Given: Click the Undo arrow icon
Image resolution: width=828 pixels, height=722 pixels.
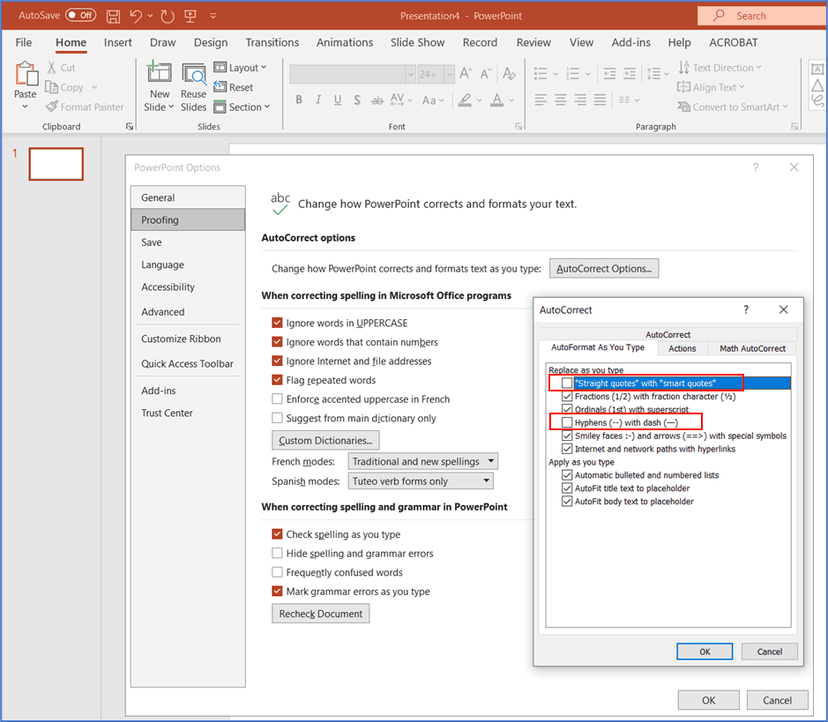Looking at the screenshot, I should coord(137,16).
